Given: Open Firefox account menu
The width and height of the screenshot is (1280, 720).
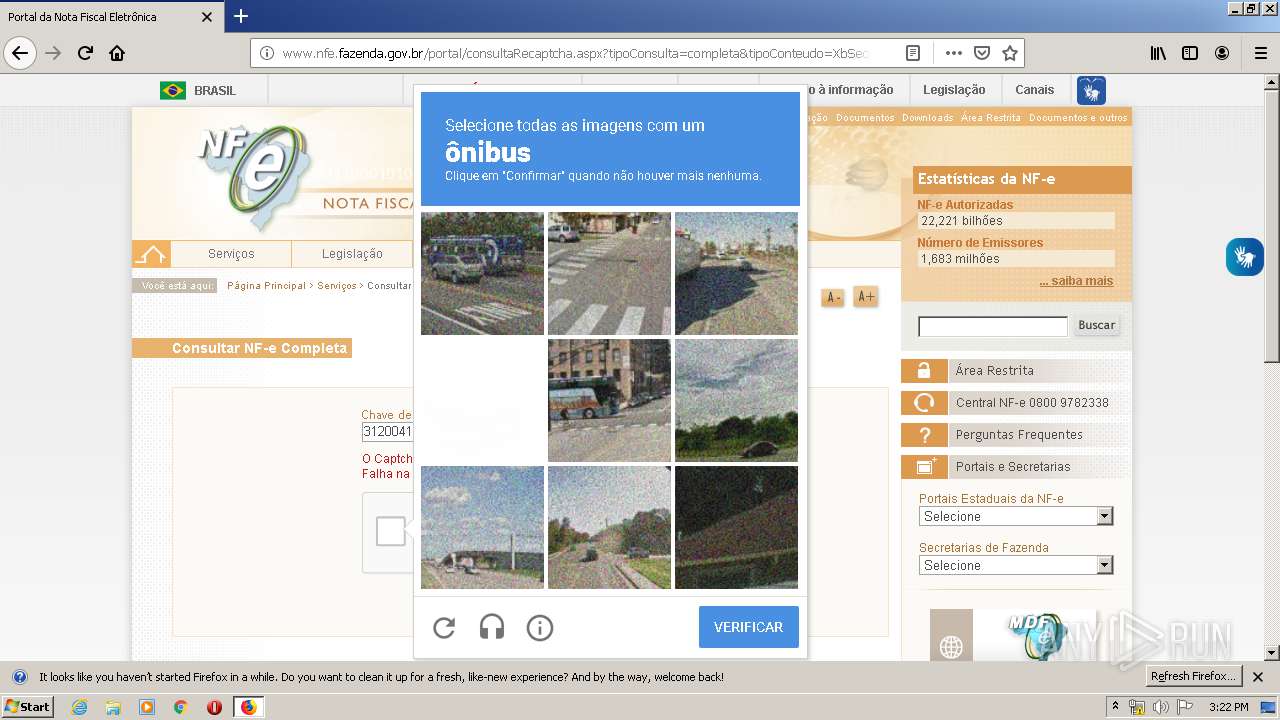Looking at the screenshot, I should point(1222,53).
